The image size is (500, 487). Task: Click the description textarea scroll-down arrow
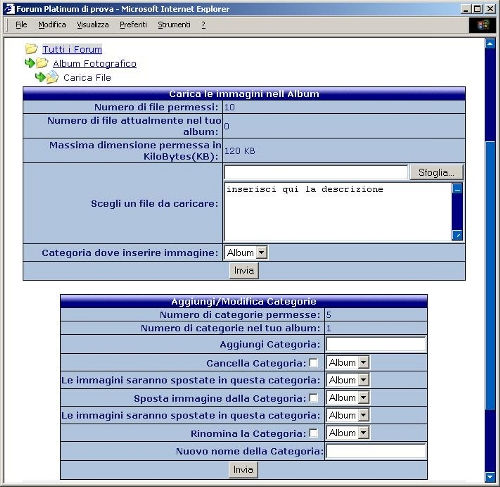click(x=457, y=235)
